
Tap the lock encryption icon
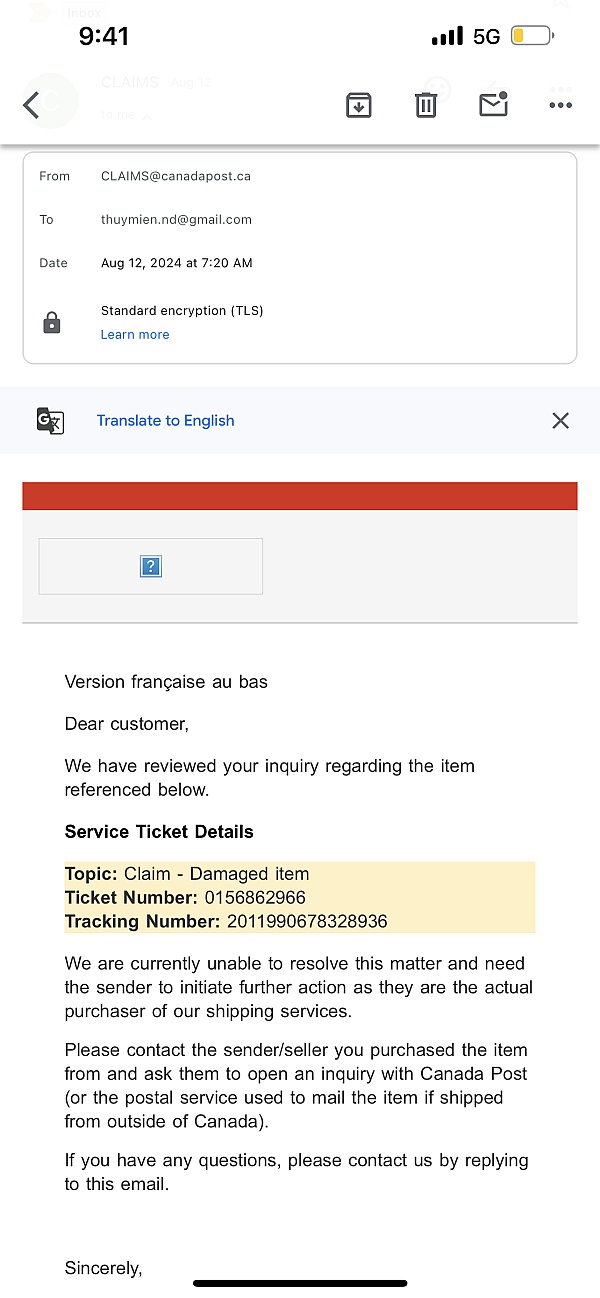point(52,323)
